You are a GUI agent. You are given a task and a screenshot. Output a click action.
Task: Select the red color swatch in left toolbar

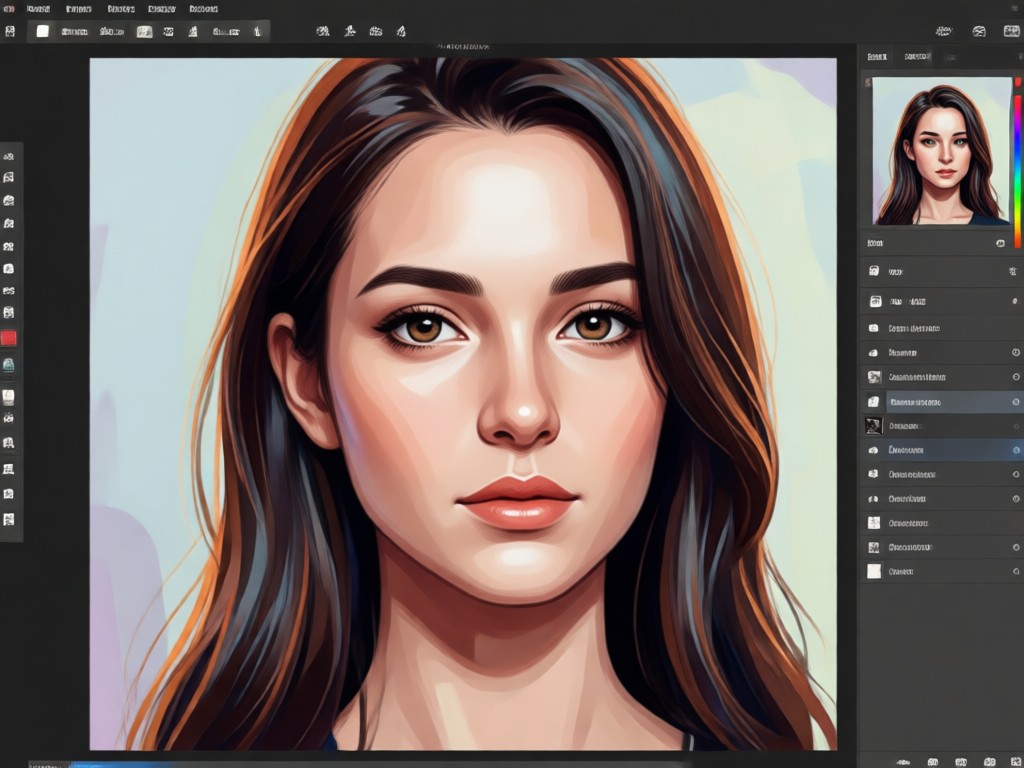pos(8,338)
